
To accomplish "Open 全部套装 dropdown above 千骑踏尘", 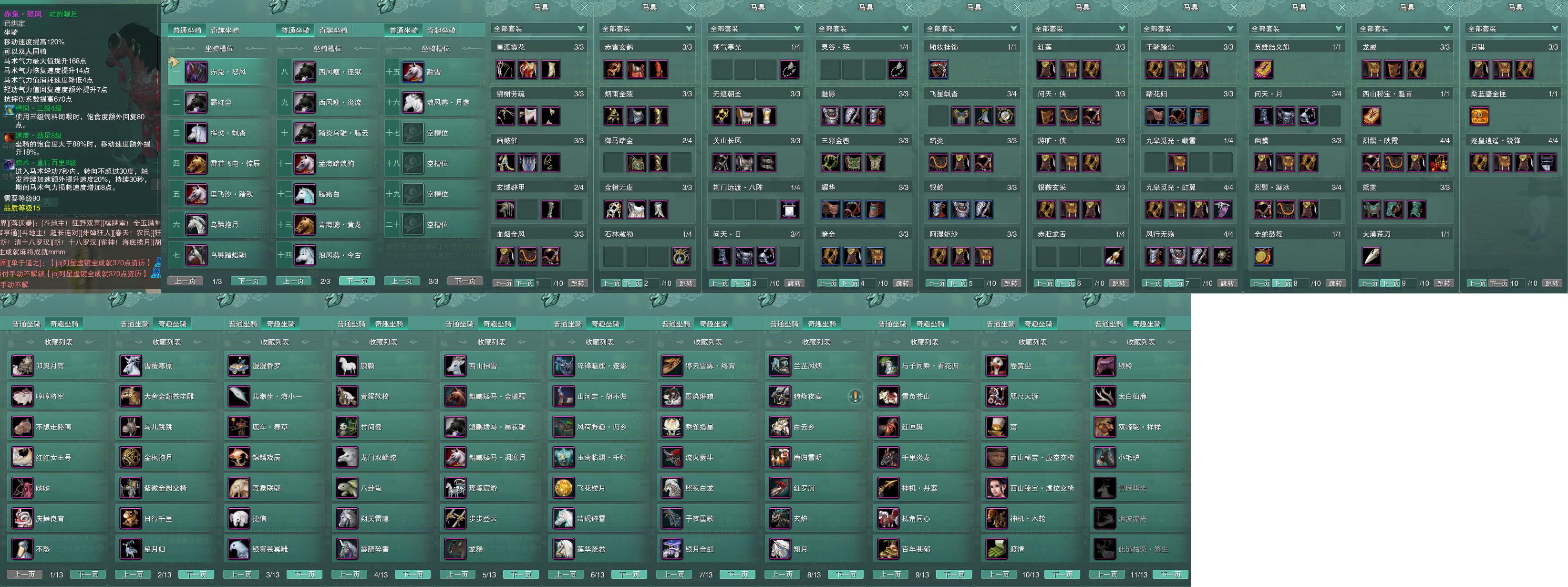I will pyautogui.click(x=1189, y=29).
